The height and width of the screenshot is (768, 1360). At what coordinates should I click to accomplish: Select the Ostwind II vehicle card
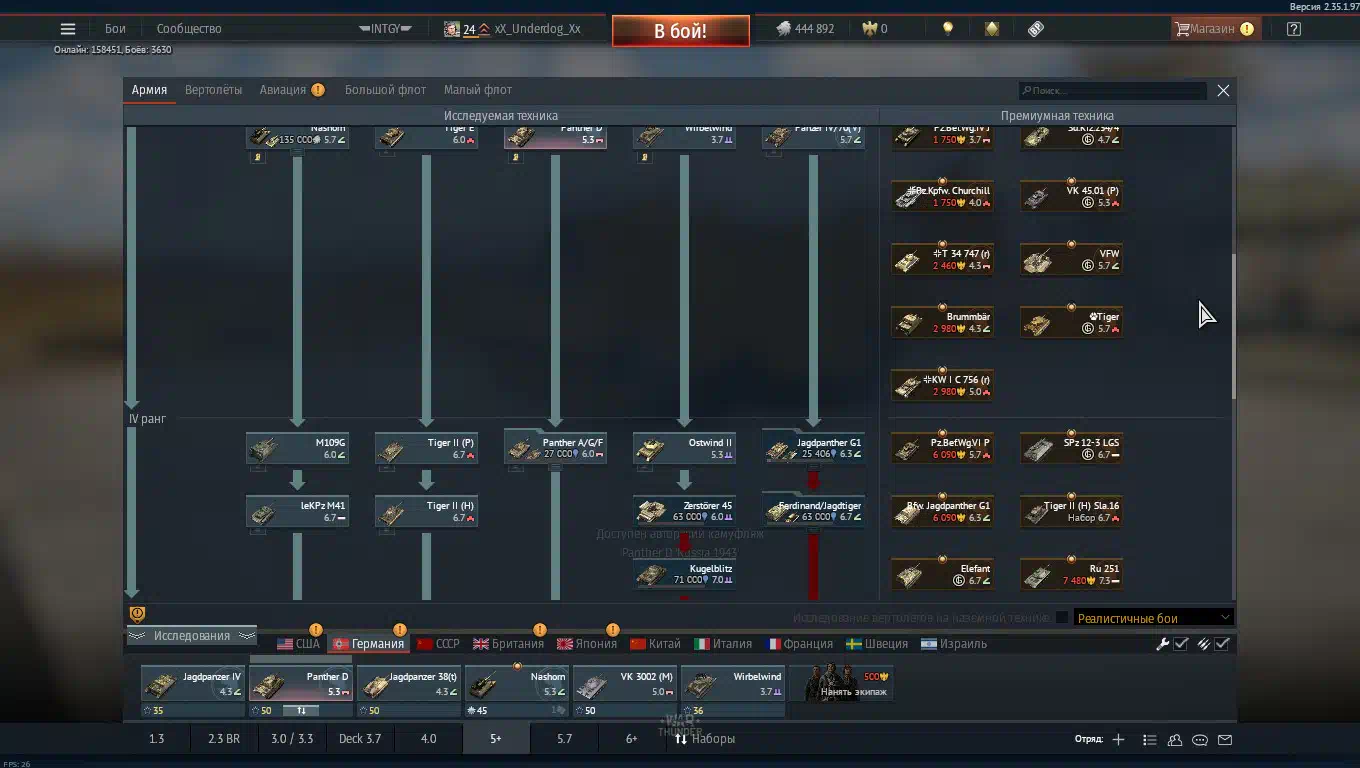pyautogui.click(x=684, y=448)
